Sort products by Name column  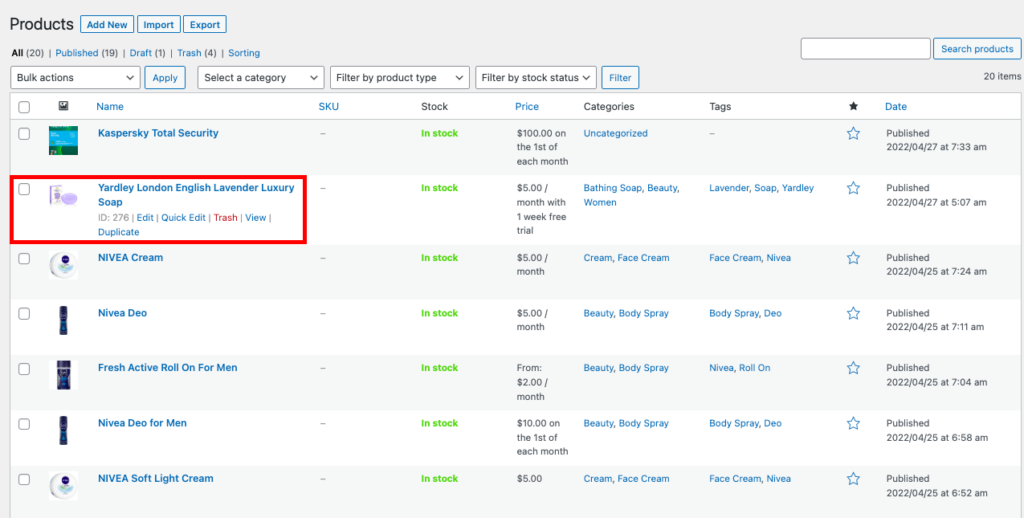(110, 106)
